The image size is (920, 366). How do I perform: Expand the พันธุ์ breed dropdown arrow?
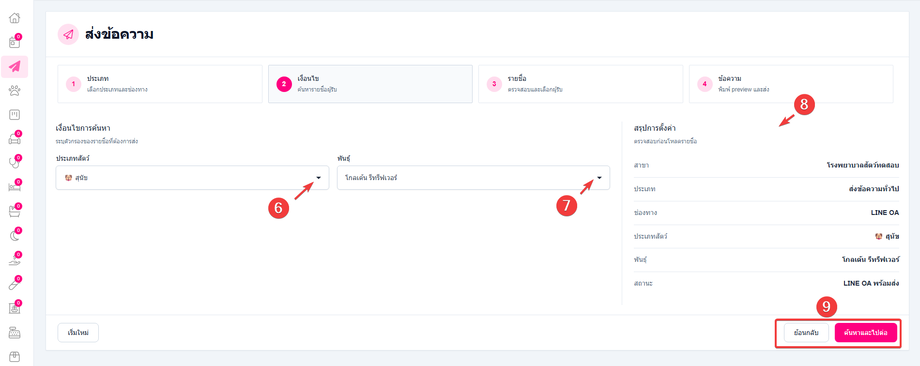point(600,178)
